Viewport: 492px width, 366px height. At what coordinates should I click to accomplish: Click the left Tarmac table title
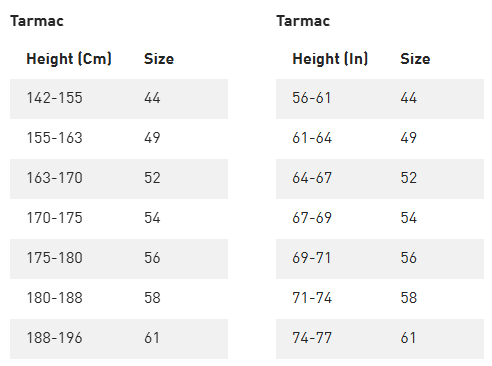click(37, 21)
